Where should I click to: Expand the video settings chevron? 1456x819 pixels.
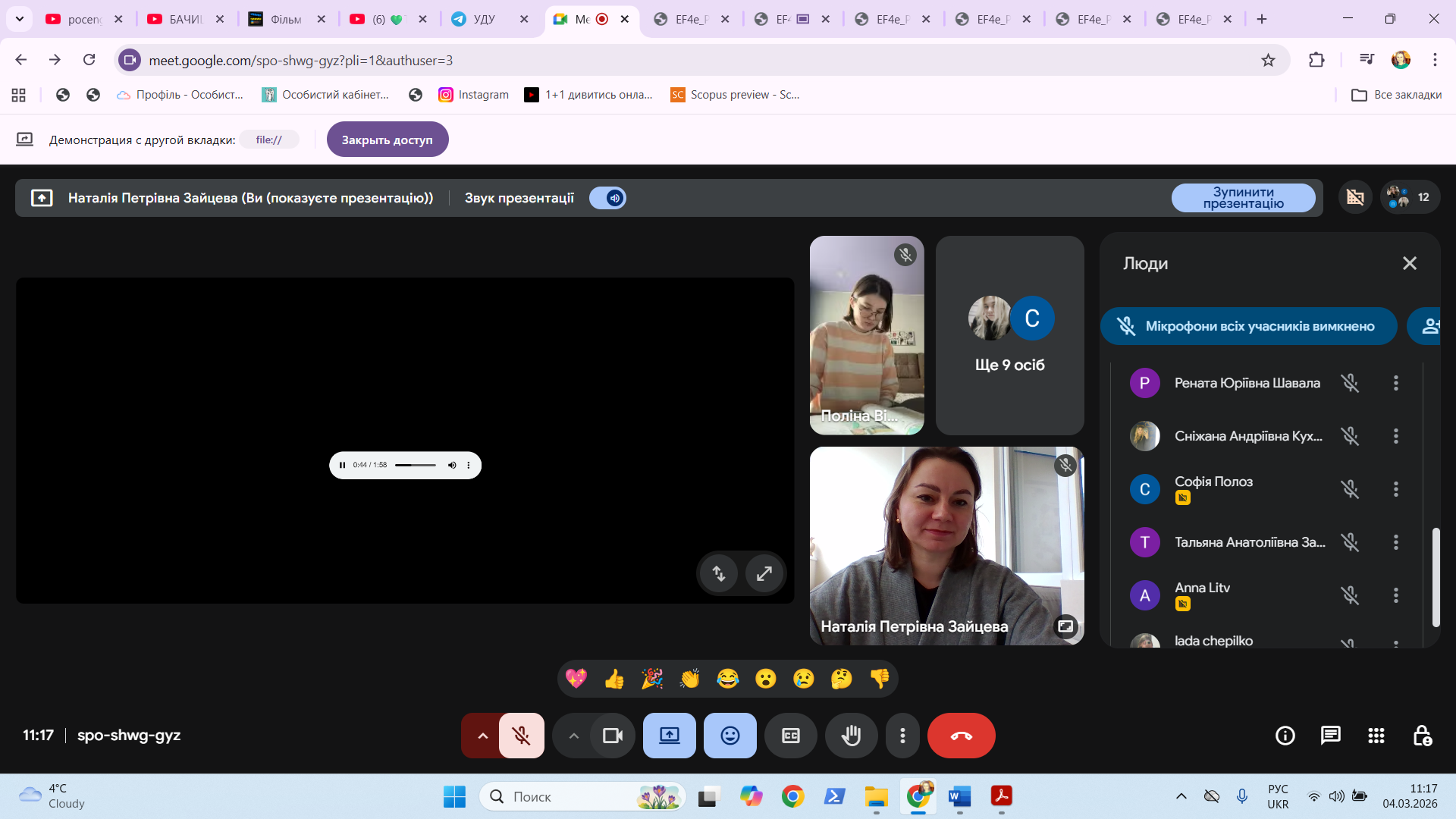click(x=574, y=736)
